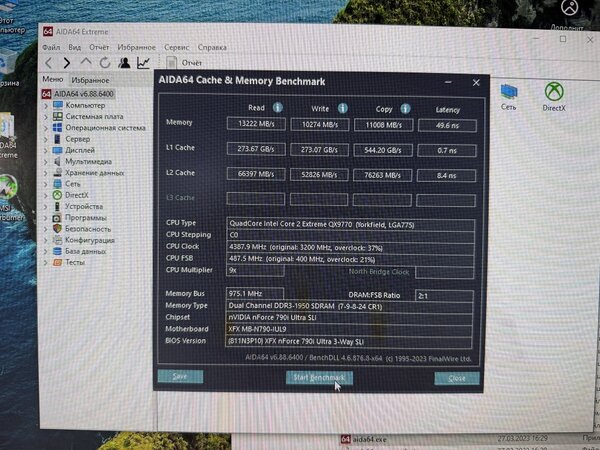Open the Файл menu
This screenshot has height=450, width=600.
[x=51, y=47]
